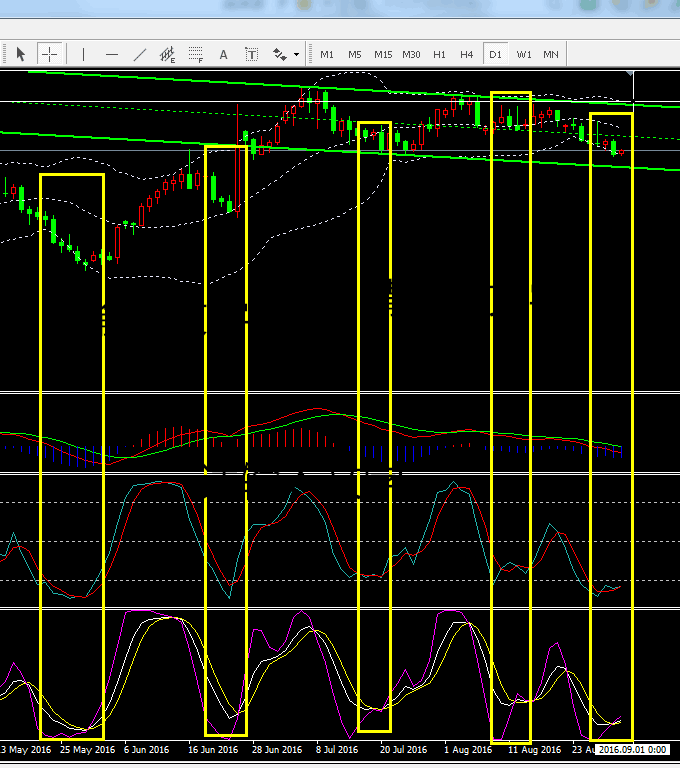This screenshot has width=680, height=768.
Task: Choose the equidistant channel tool
Action: (x=168, y=54)
